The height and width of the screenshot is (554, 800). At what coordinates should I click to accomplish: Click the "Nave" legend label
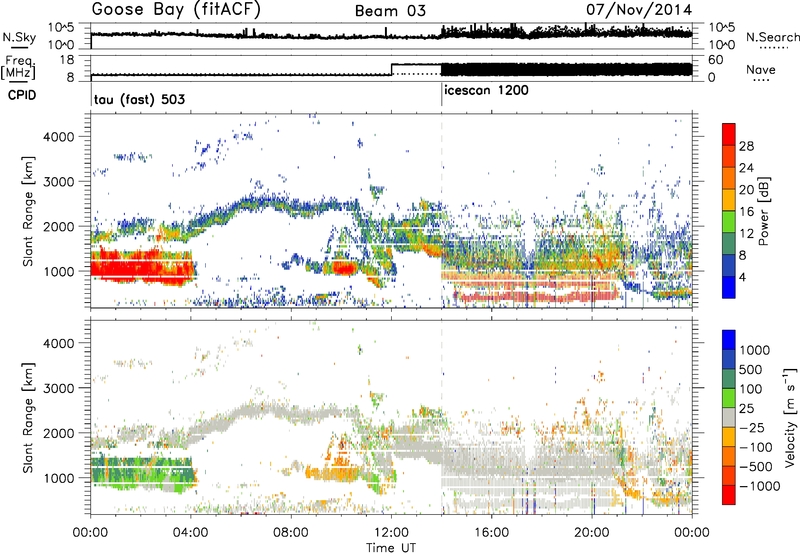coord(761,70)
